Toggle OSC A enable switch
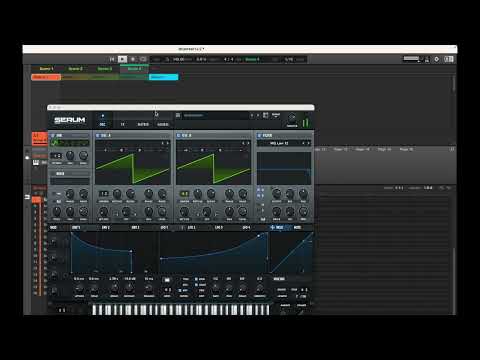Image resolution: width=480 pixels, height=360 pixels. click(x=98, y=135)
